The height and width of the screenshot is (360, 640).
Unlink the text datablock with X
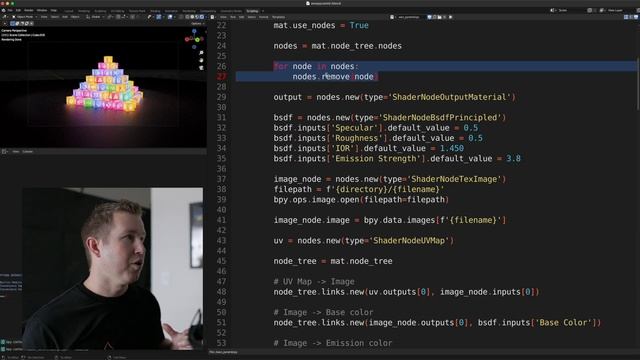(x=445, y=17)
